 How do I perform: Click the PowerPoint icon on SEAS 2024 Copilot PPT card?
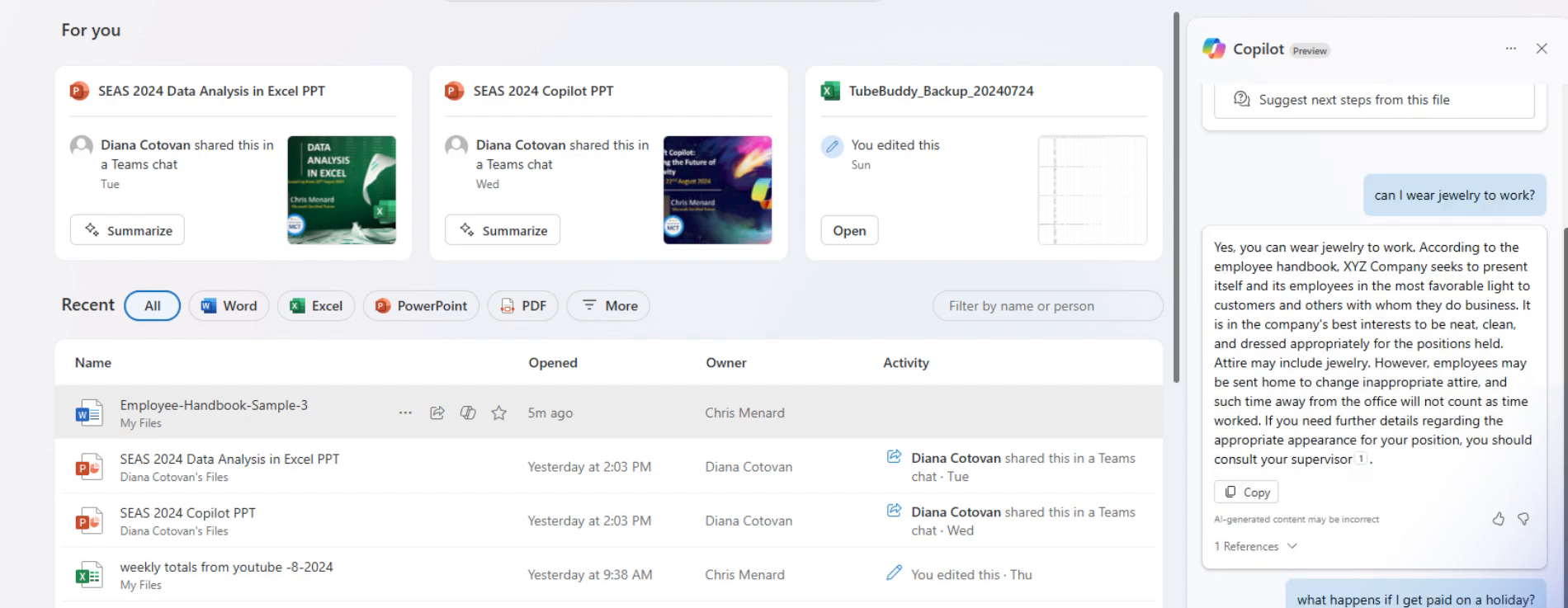pyautogui.click(x=454, y=91)
